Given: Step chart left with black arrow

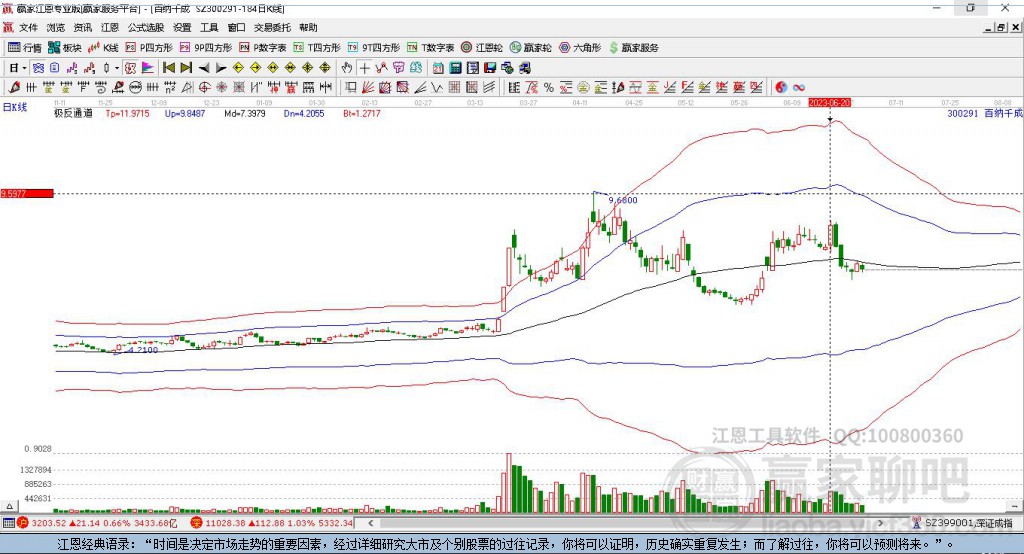Looking at the screenshot, I should [204, 68].
